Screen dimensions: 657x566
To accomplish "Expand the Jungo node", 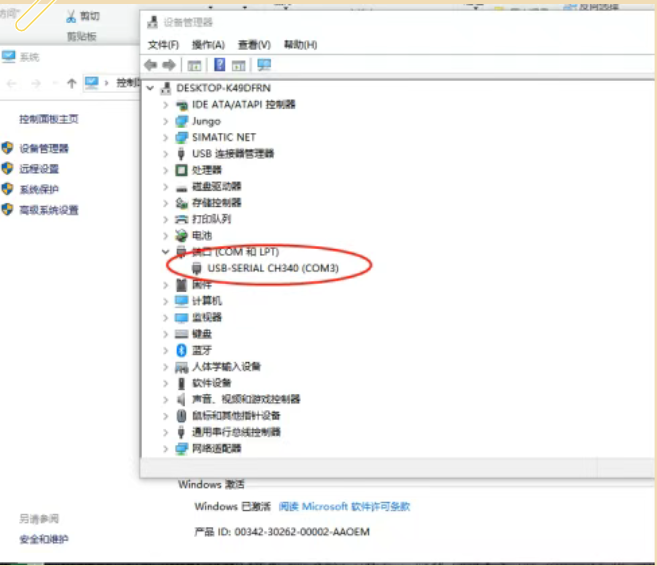I will 166,121.
